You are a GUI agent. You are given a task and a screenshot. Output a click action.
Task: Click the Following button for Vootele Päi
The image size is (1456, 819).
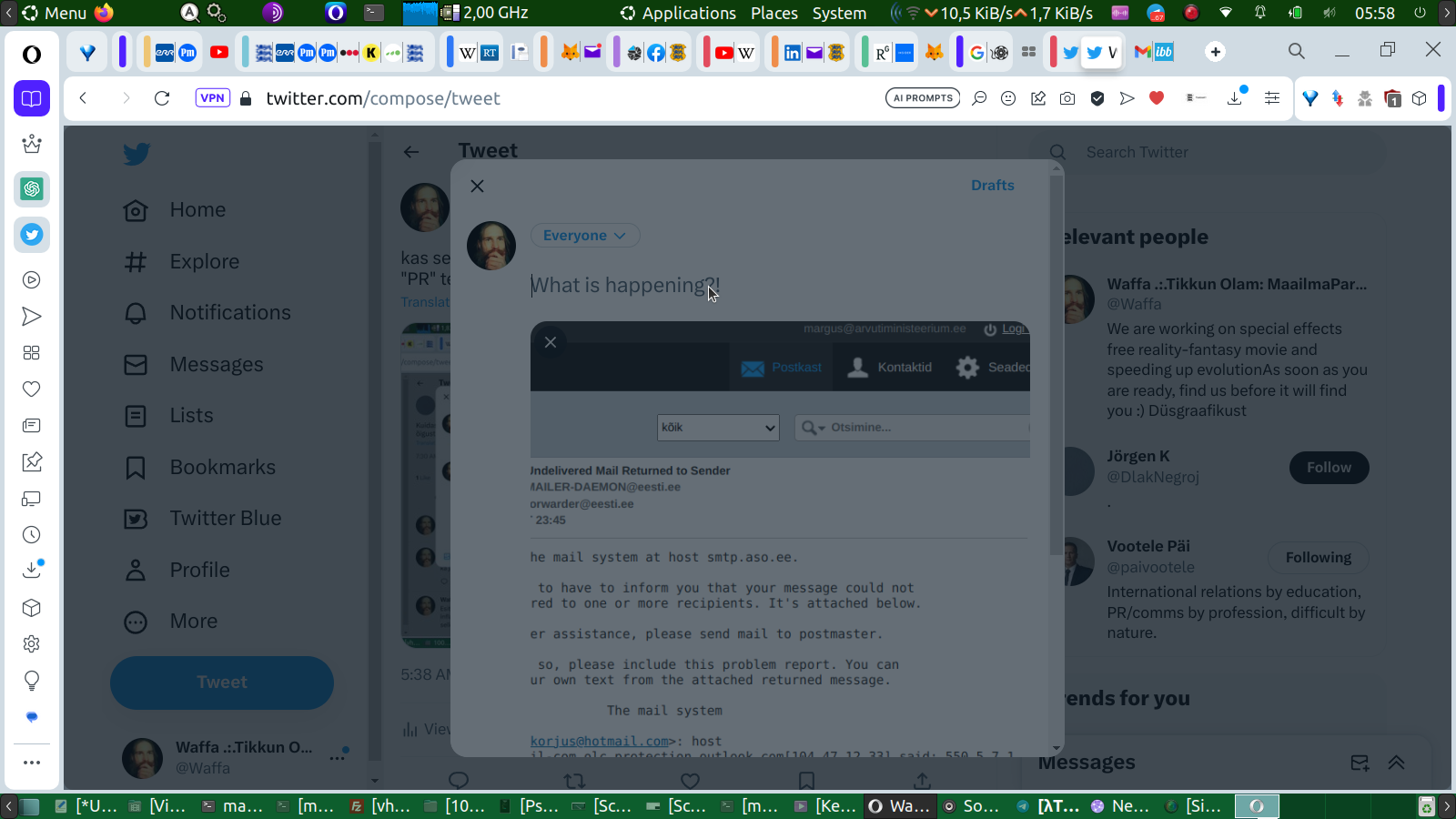pyautogui.click(x=1318, y=558)
